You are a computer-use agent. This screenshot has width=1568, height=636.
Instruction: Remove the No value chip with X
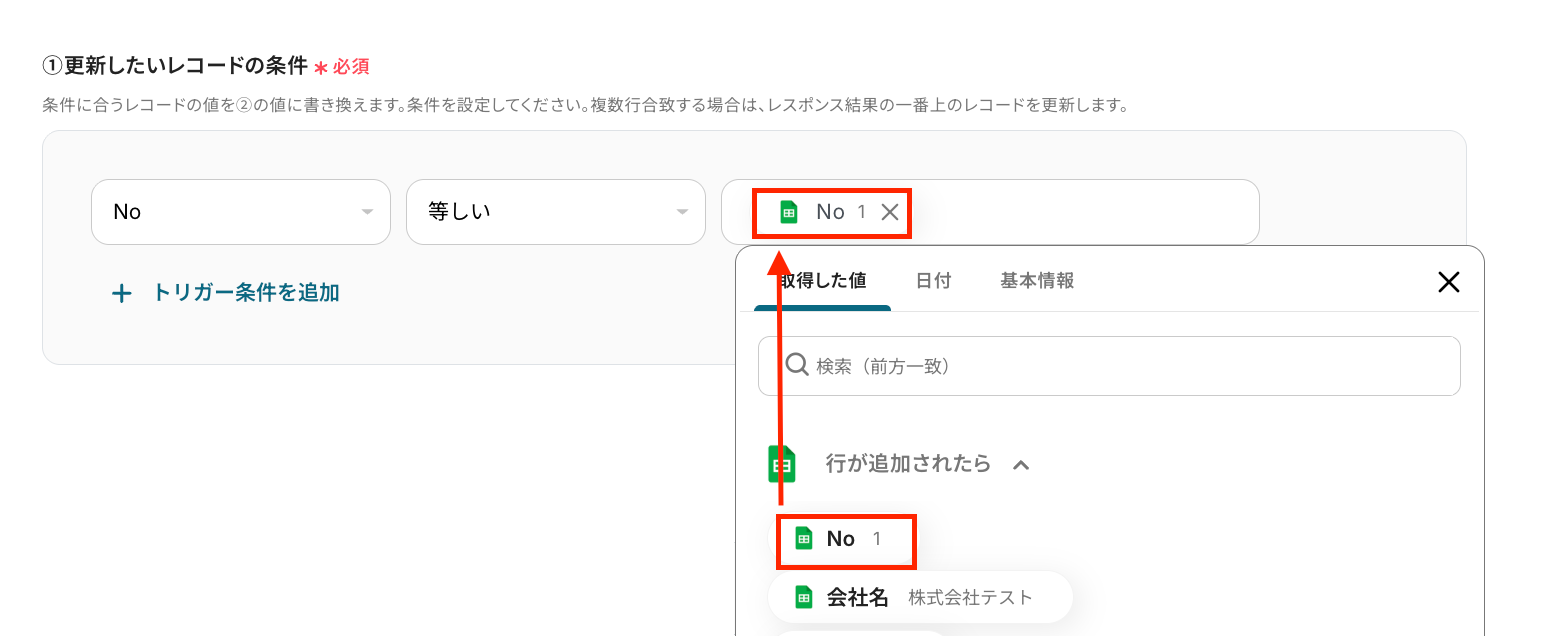click(x=889, y=212)
